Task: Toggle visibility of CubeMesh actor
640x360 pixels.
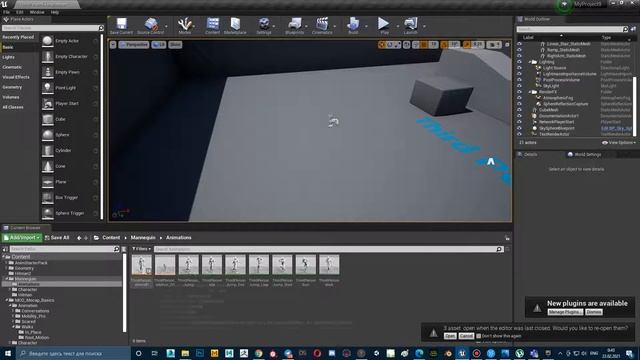Action: click(519, 110)
